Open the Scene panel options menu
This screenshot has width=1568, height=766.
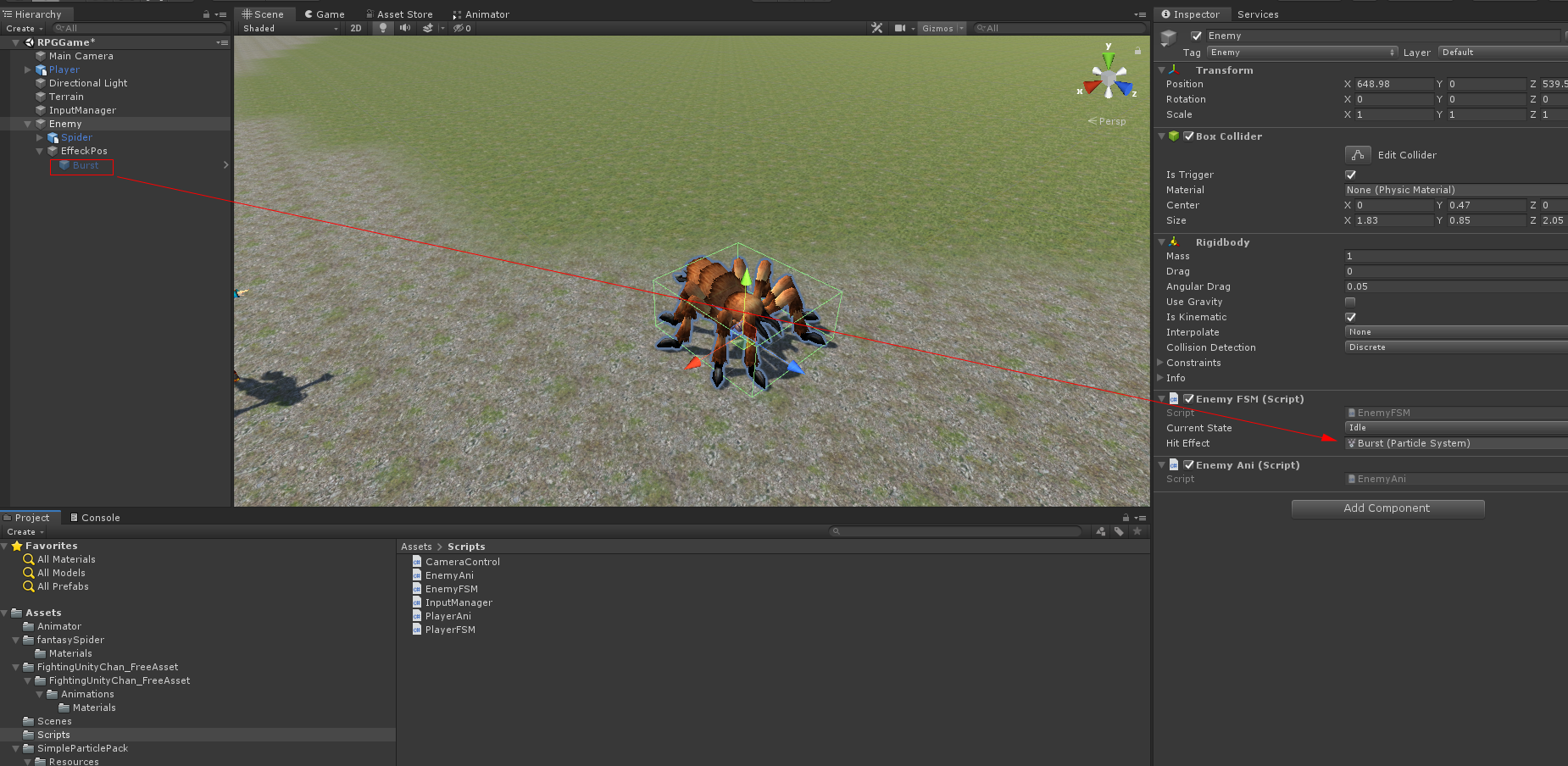pyautogui.click(x=1140, y=14)
